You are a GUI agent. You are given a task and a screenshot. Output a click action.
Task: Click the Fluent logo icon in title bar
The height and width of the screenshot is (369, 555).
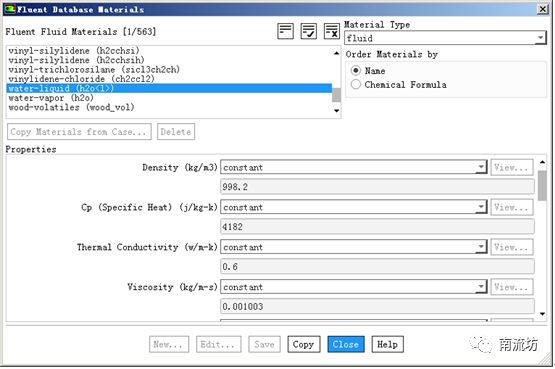click(x=10, y=9)
